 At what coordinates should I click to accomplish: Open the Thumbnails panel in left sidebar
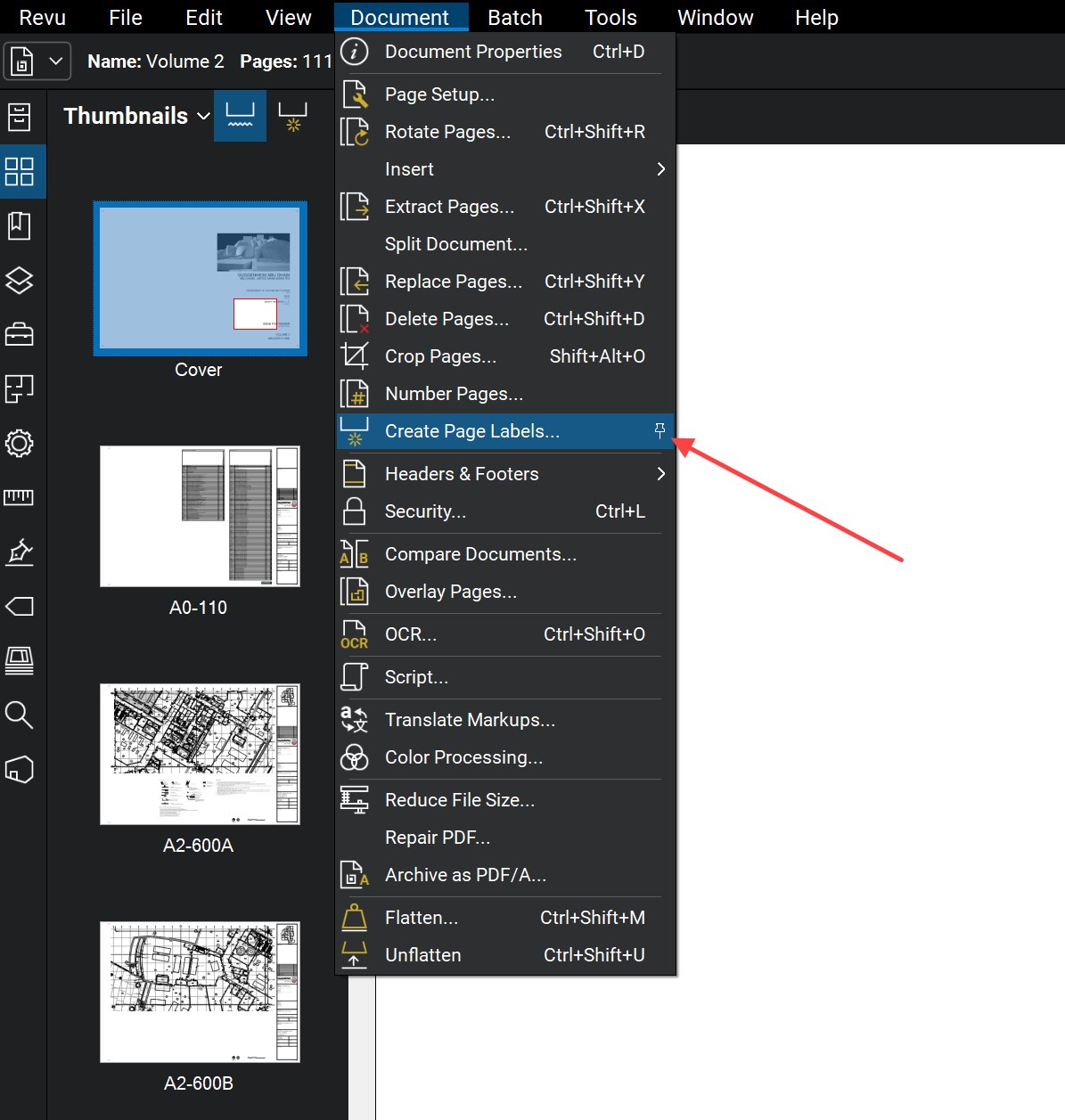coord(20,171)
